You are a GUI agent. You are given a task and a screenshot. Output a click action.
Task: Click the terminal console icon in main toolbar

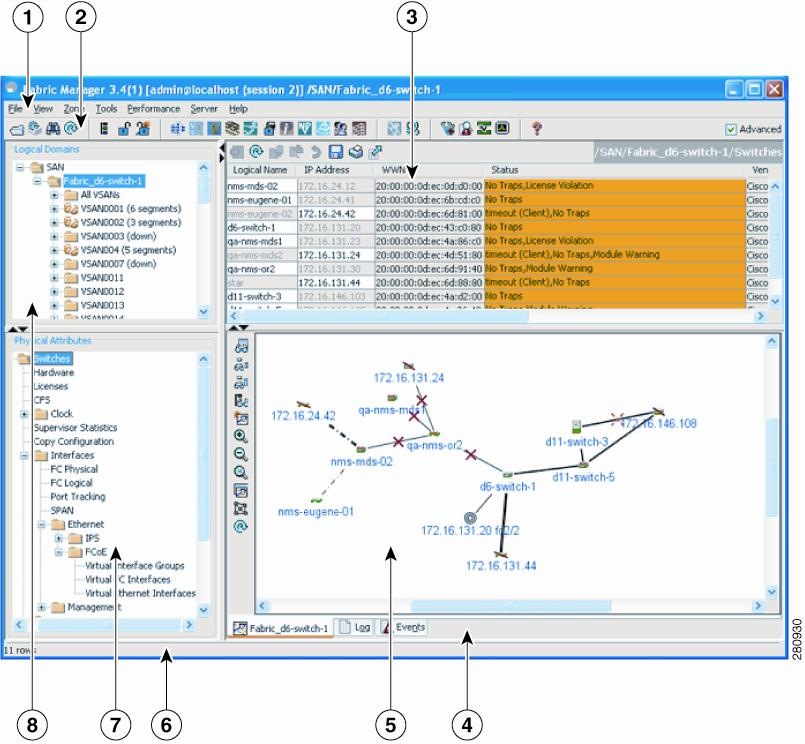click(503, 128)
